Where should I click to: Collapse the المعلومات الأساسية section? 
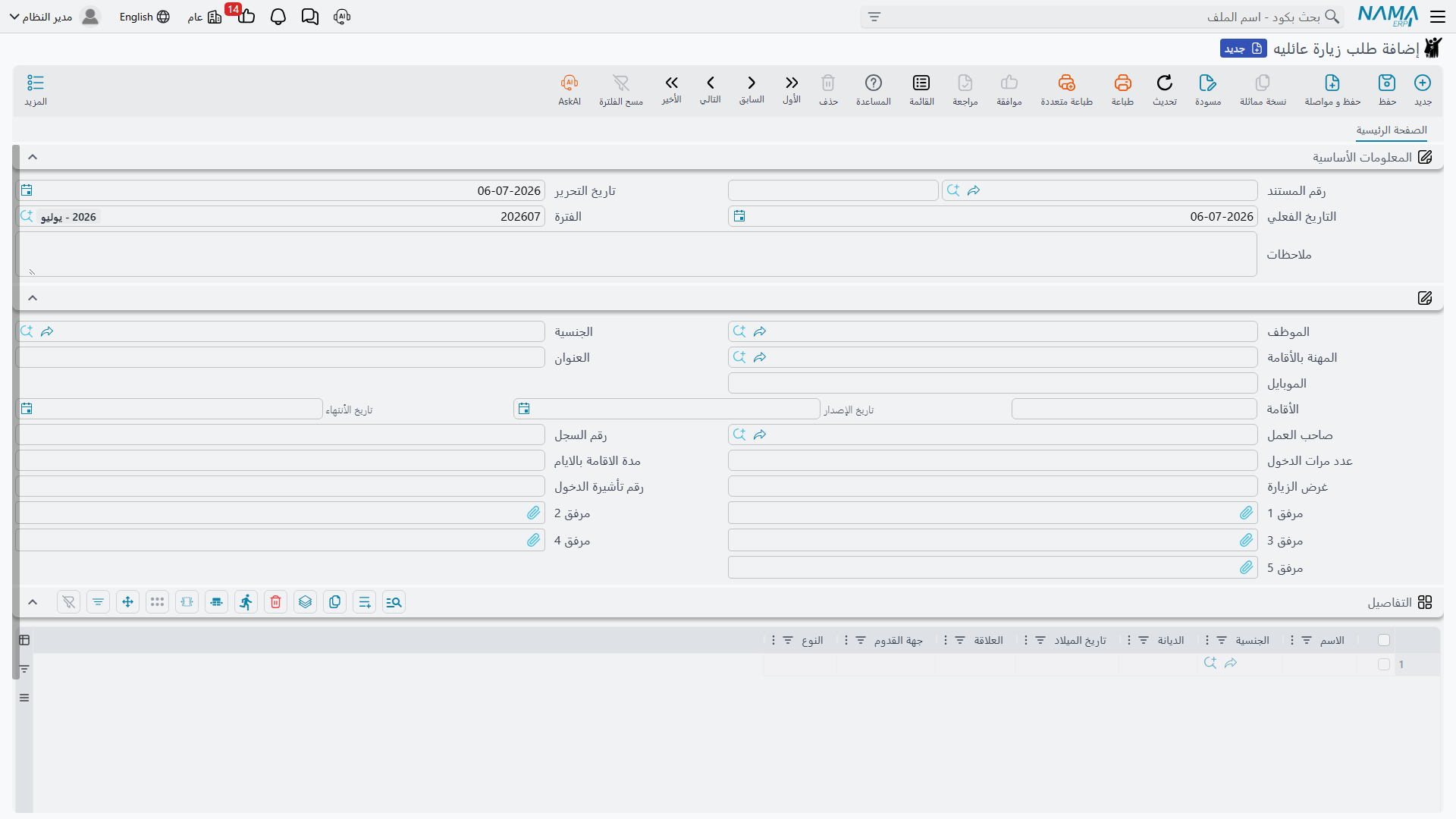pyautogui.click(x=33, y=157)
